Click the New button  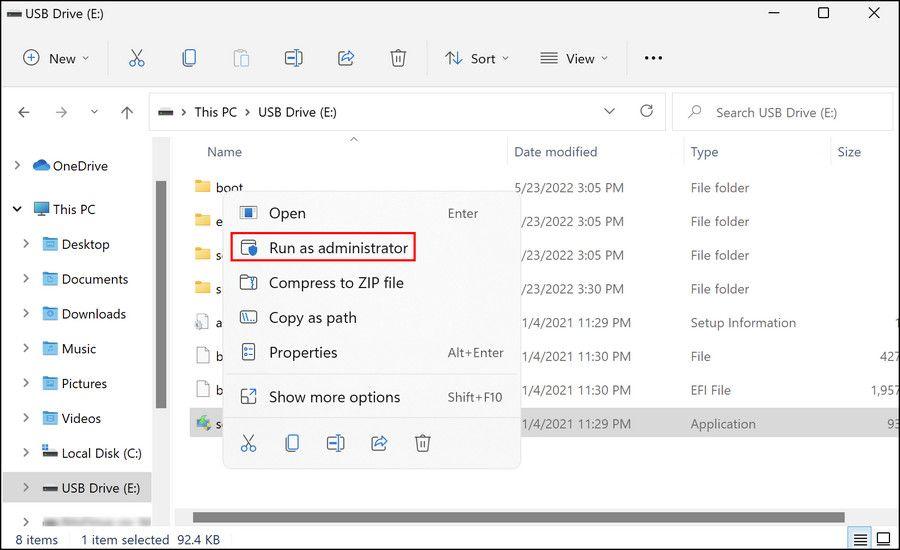tap(56, 58)
